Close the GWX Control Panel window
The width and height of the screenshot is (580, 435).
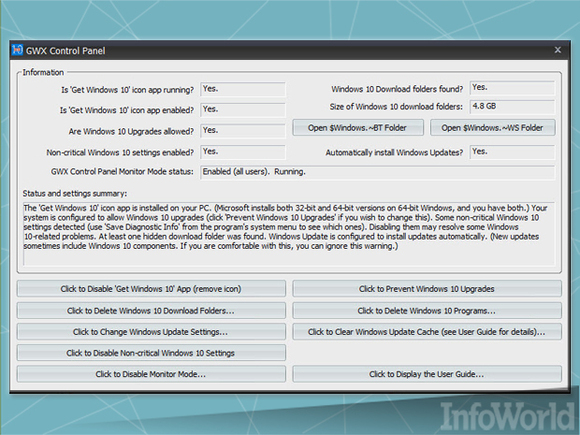(x=558, y=50)
